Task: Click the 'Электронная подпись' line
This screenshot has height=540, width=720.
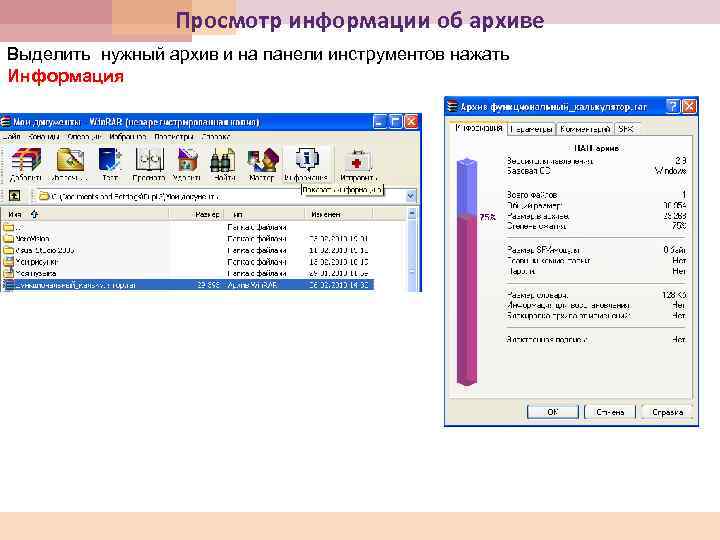Action: [x=596, y=340]
